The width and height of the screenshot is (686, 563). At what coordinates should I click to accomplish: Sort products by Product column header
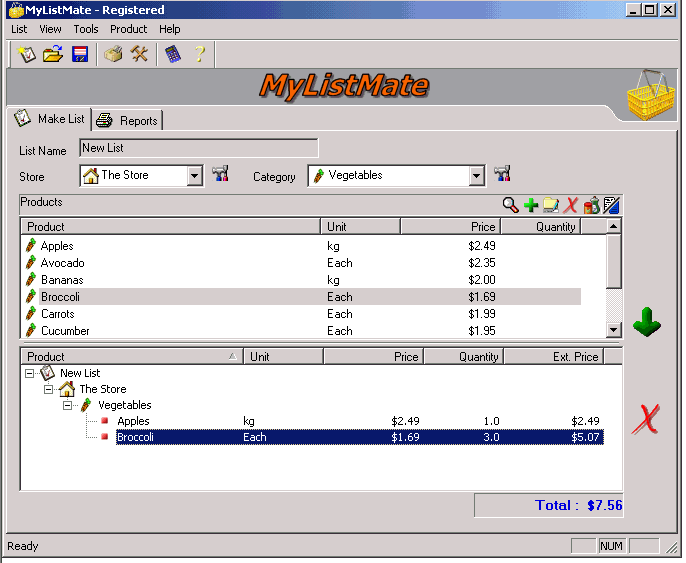click(171, 227)
